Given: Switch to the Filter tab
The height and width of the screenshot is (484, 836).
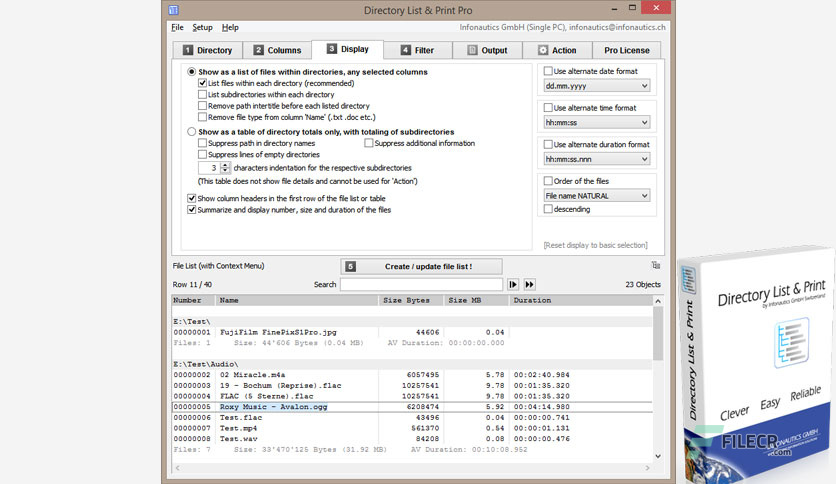Looking at the screenshot, I should [417, 50].
